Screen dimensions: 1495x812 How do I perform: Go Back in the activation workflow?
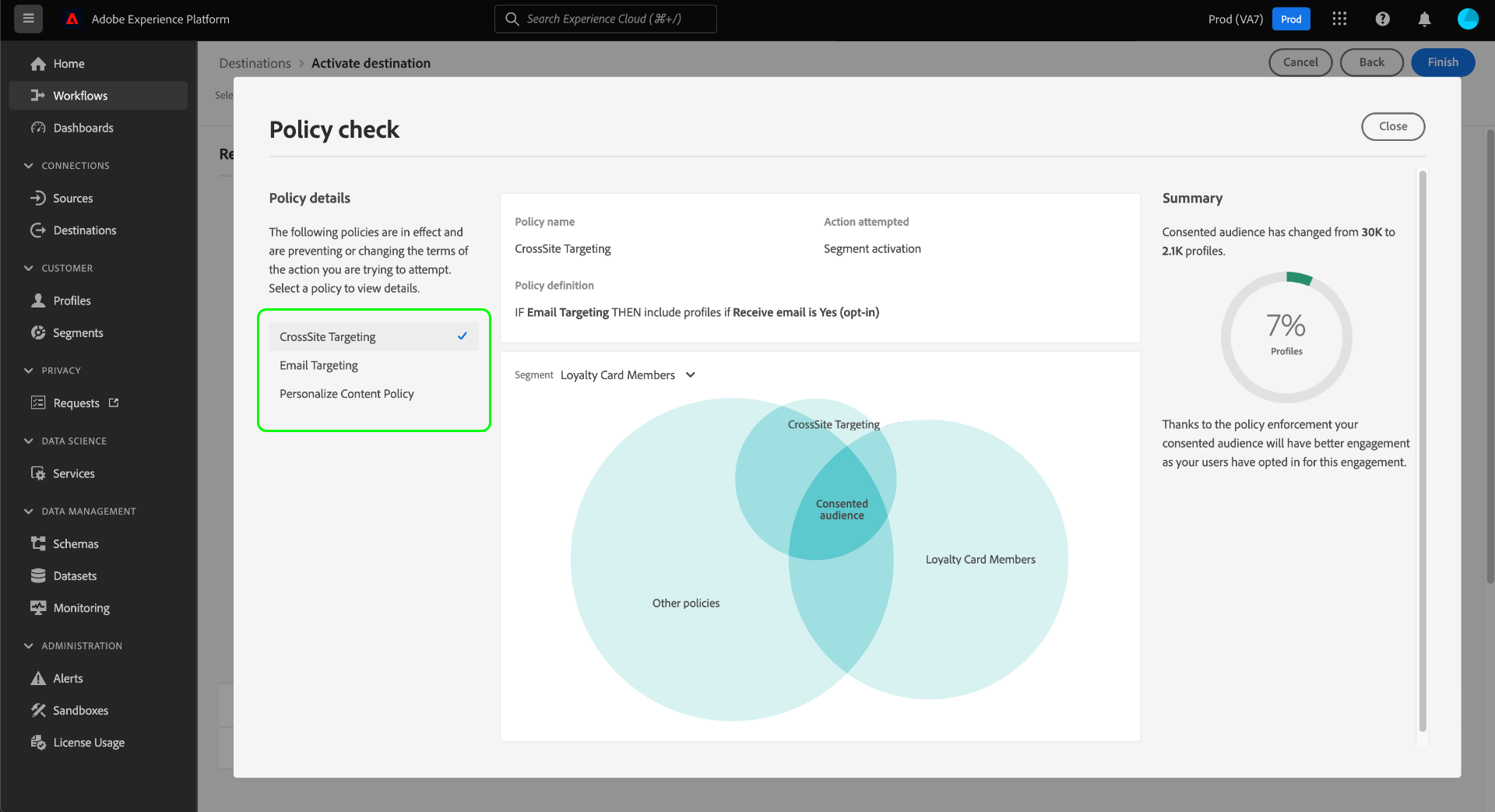point(1372,62)
